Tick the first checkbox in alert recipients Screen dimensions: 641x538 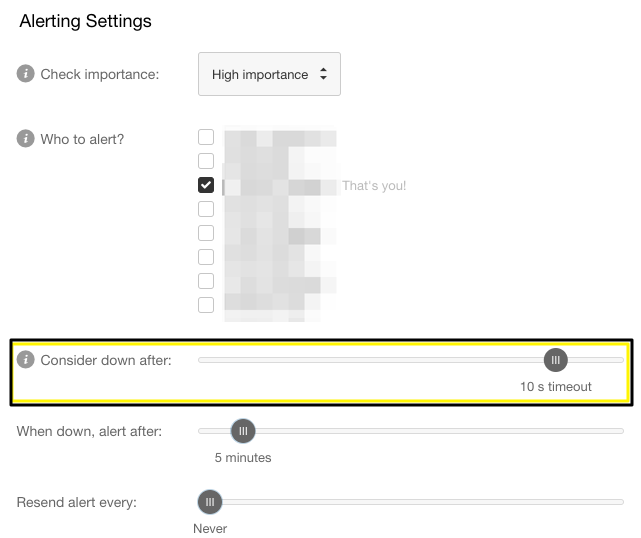coord(206,137)
